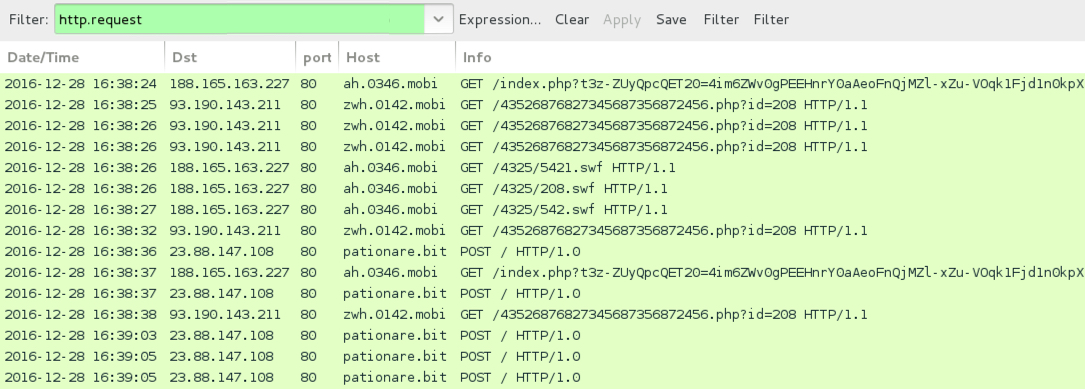
Task: Open the Expression... dialog
Action: point(500,20)
